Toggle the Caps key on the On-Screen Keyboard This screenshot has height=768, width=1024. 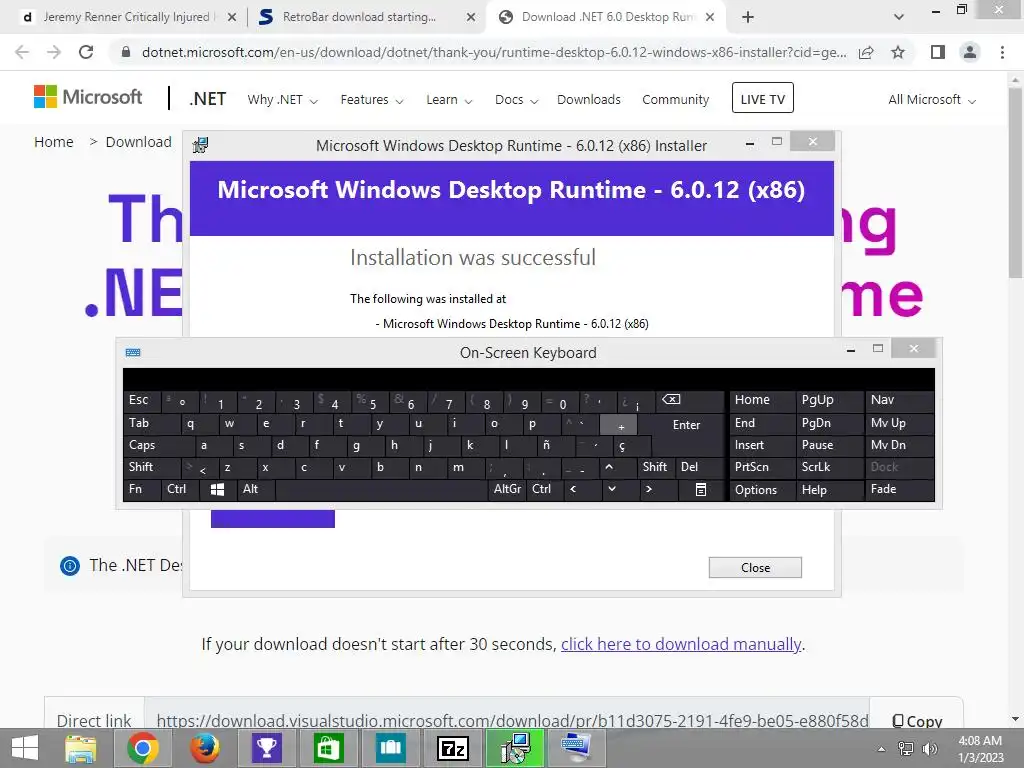click(x=159, y=445)
